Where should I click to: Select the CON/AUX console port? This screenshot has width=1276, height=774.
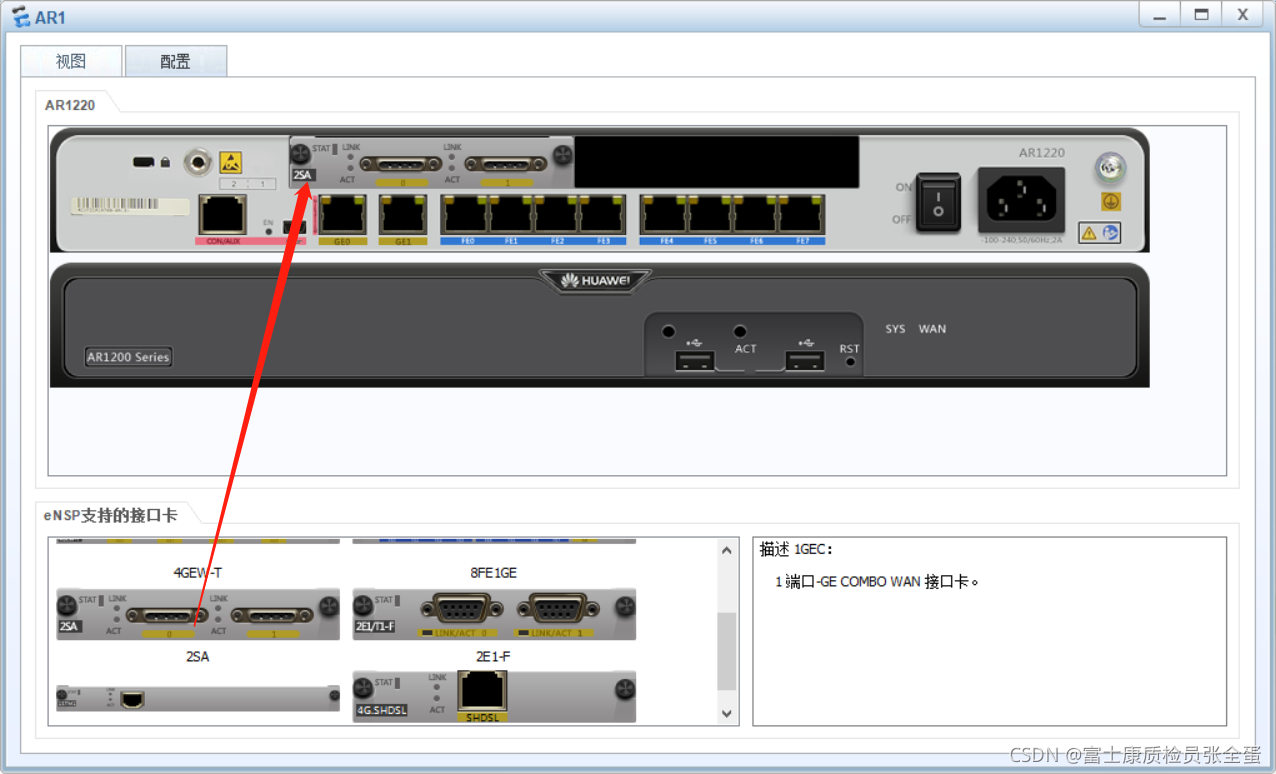tap(224, 214)
